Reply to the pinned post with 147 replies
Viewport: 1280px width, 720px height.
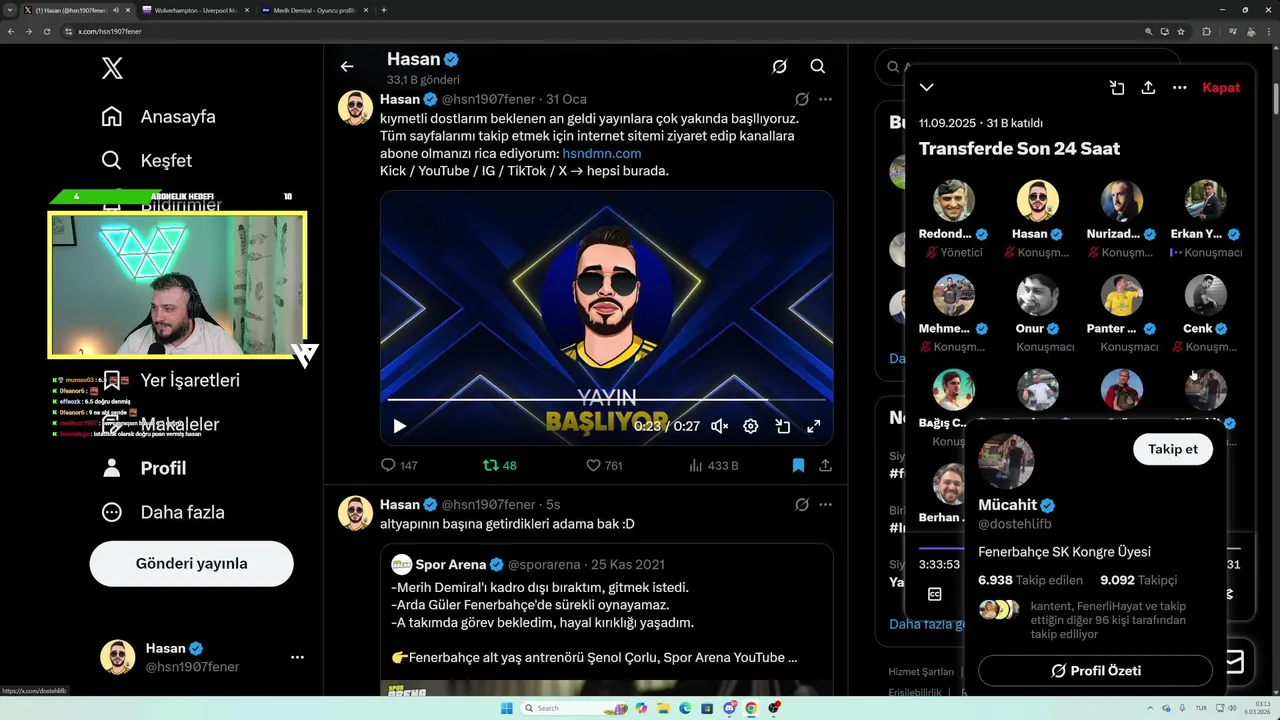pyautogui.click(x=399, y=465)
